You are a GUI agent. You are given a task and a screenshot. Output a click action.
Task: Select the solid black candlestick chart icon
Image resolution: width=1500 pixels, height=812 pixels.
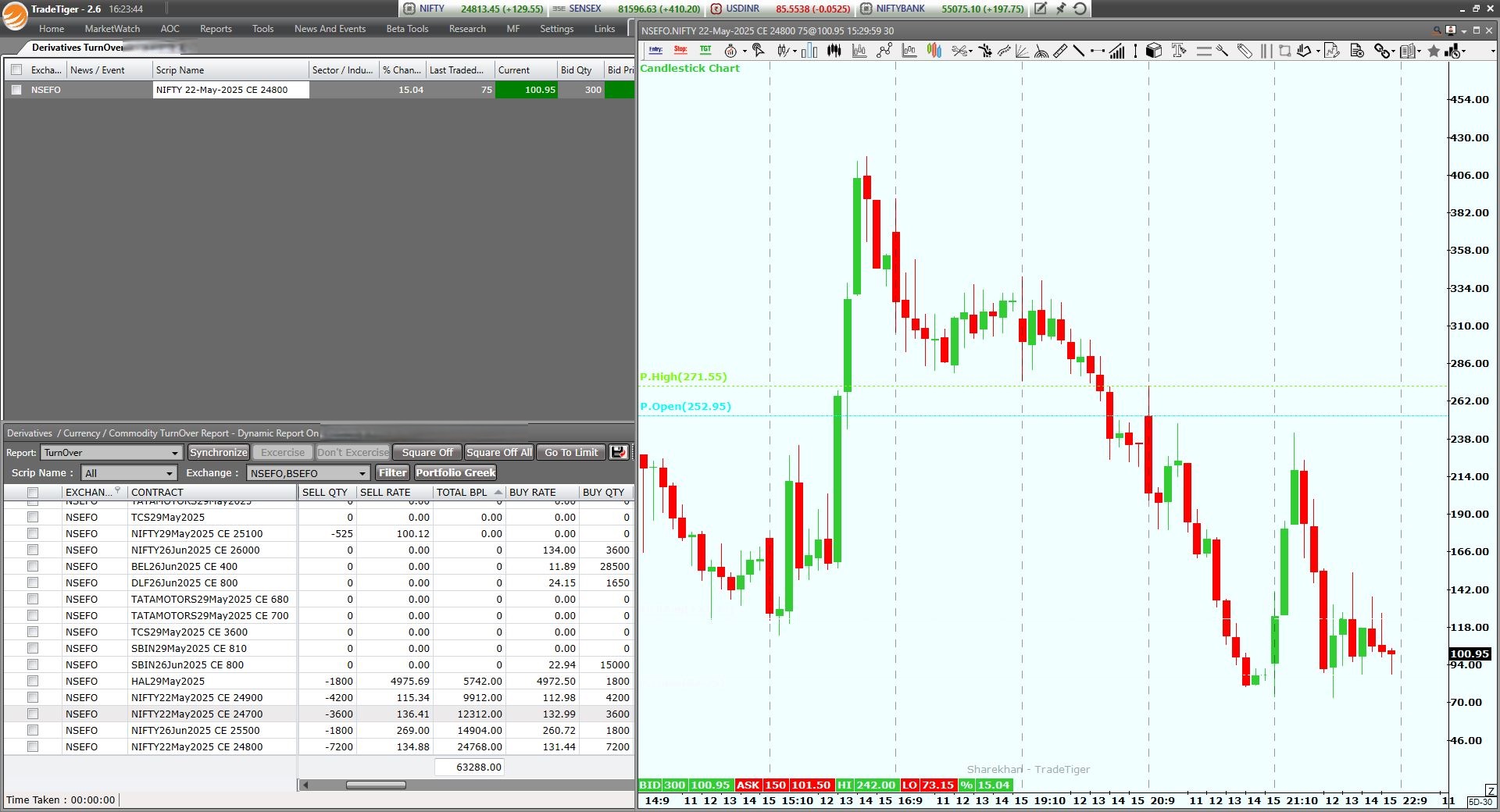(x=834, y=51)
